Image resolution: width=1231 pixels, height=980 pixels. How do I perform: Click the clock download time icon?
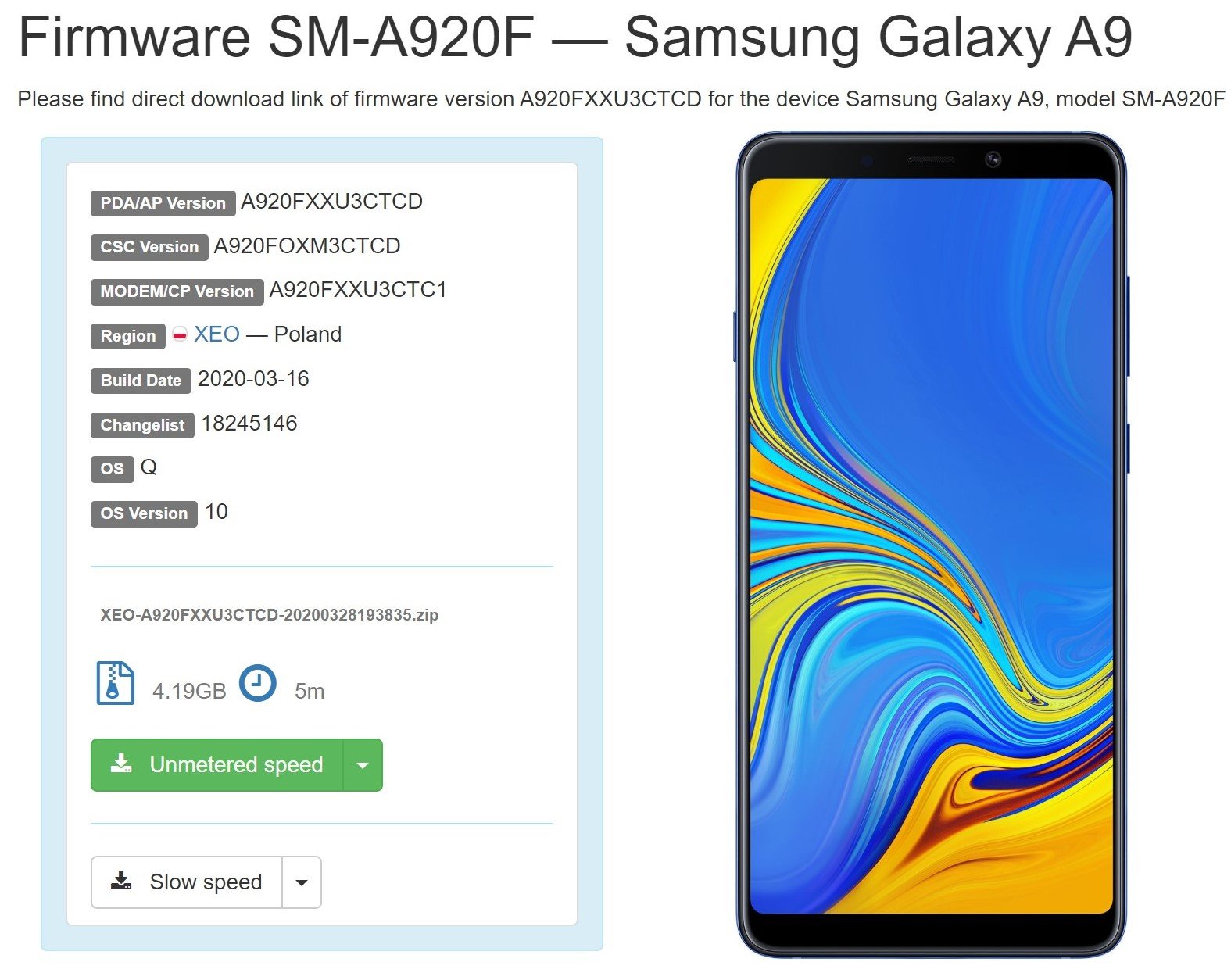tap(258, 683)
